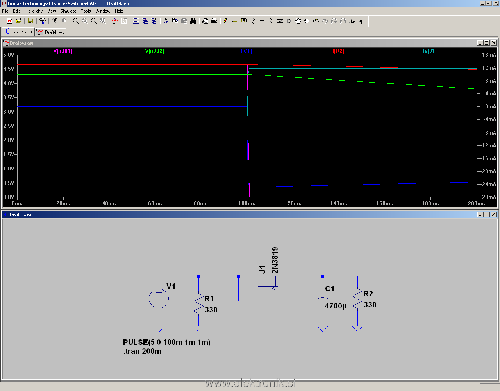The width and height of the screenshot is (500, 391).
Task: Select the Move hand tool
Action: (298, 21)
